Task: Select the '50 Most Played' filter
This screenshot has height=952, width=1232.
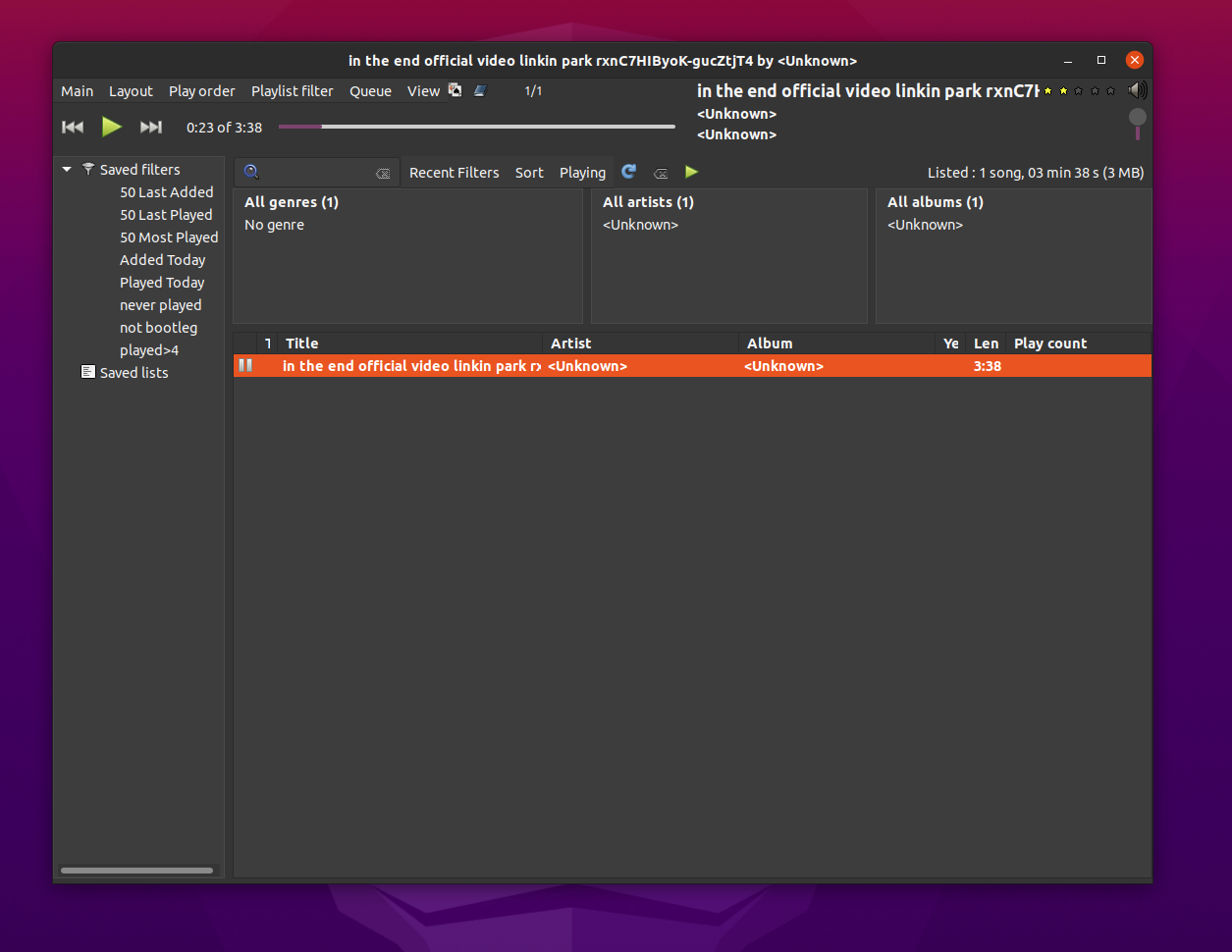Action: tap(169, 238)
